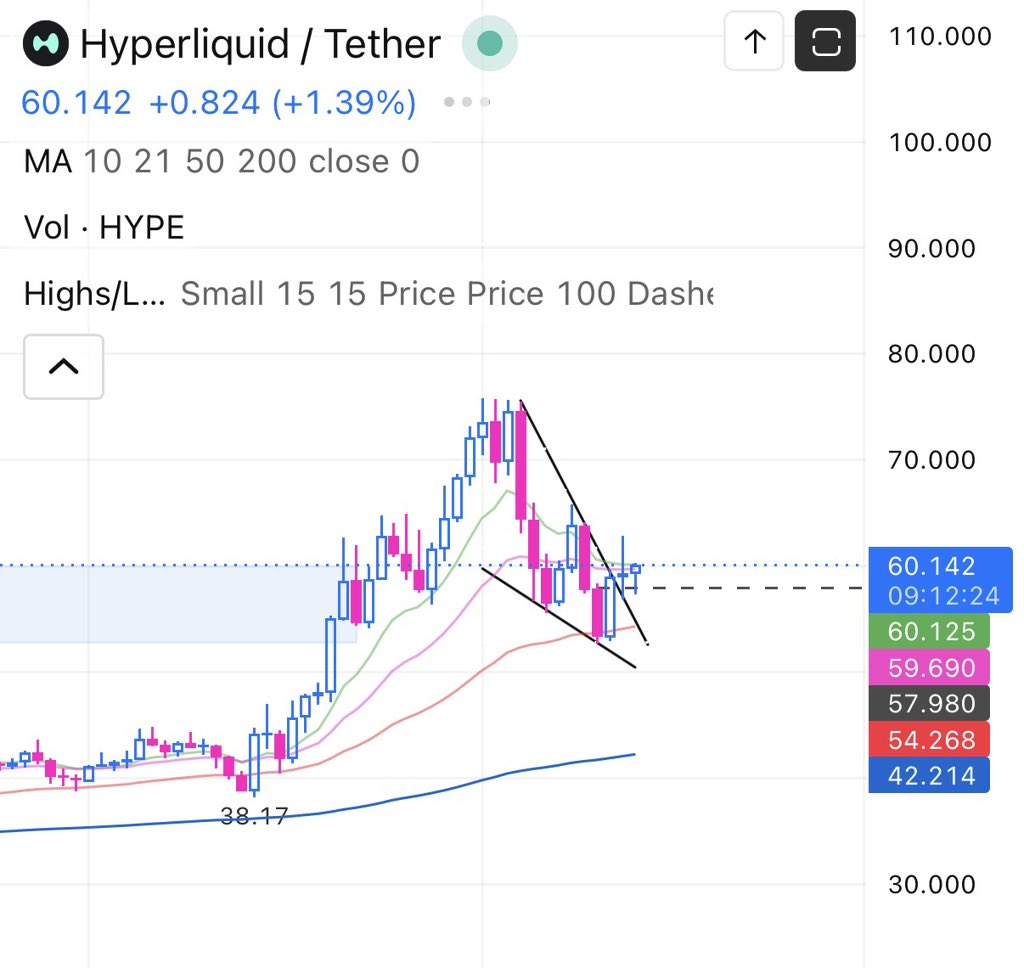1024x968 pixels.
Task: Click the pink 59.690 MA price label
Action: (x=929, y=668)
